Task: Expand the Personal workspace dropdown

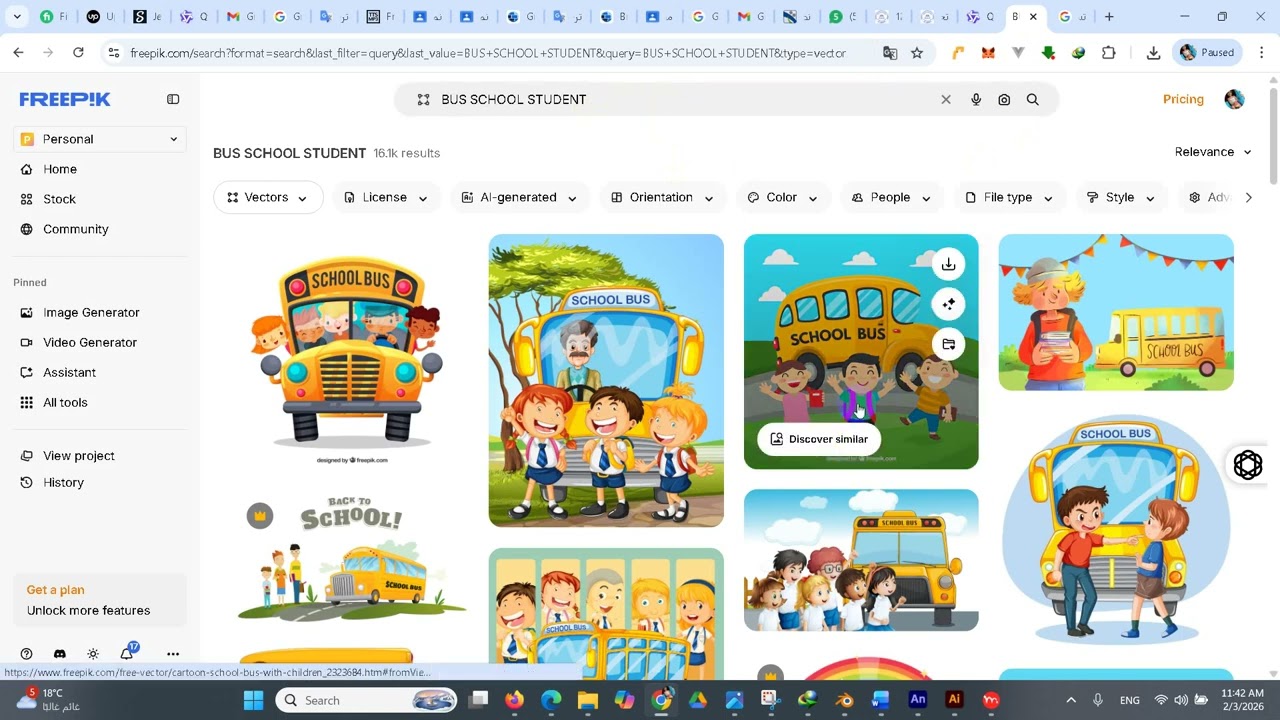Action: pyautogui.click(x=100, y=139)
